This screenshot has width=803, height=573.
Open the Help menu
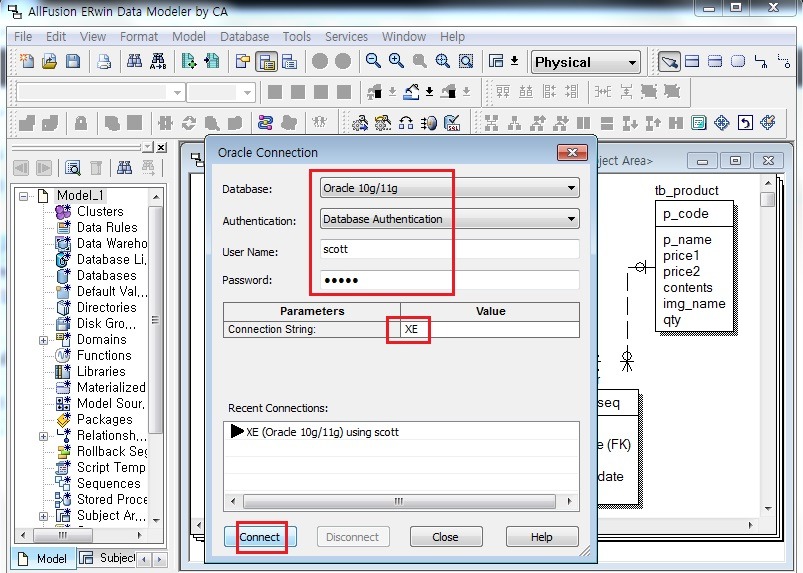click(x=452, y=37)
